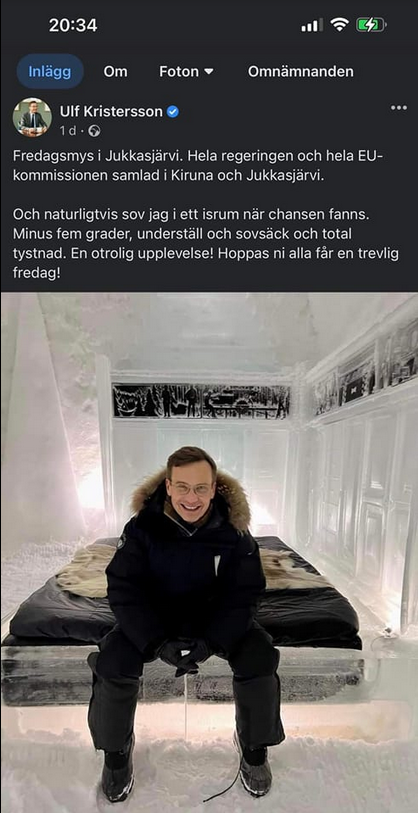This screenshot has width=418, height=813.
Task: Tap the paragraph starting with Och naturligtvis
Action: click(x=205, y=243)
